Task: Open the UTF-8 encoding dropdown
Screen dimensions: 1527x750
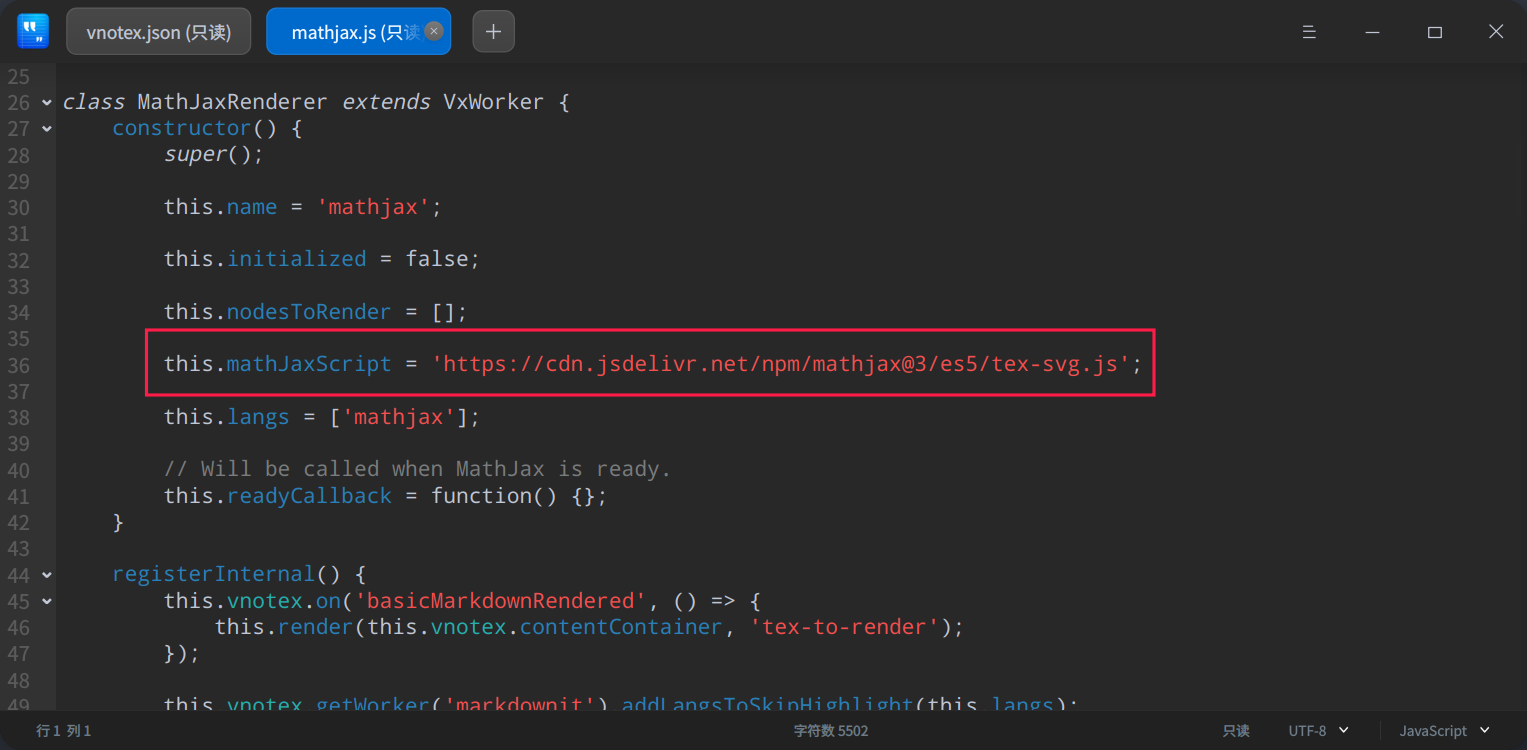Action: click(1316, 730)
